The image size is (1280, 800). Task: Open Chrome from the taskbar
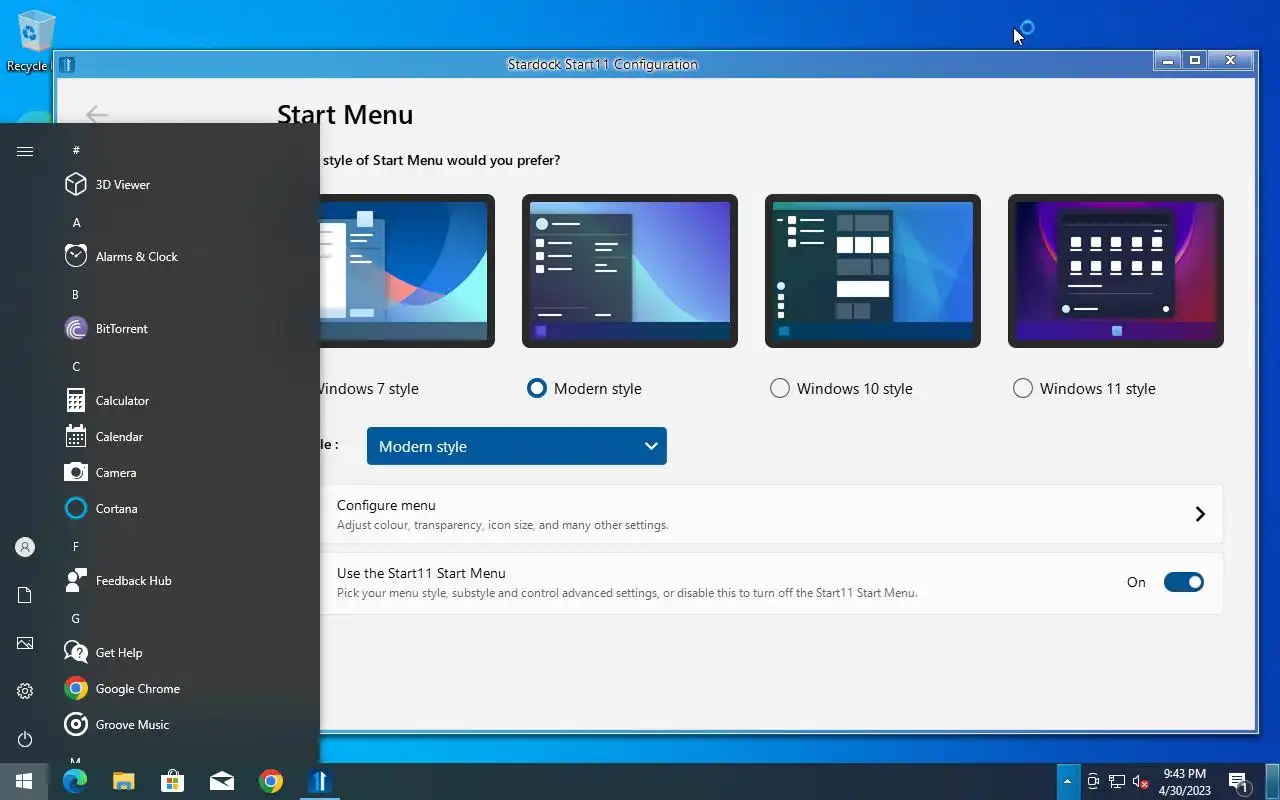270,781
